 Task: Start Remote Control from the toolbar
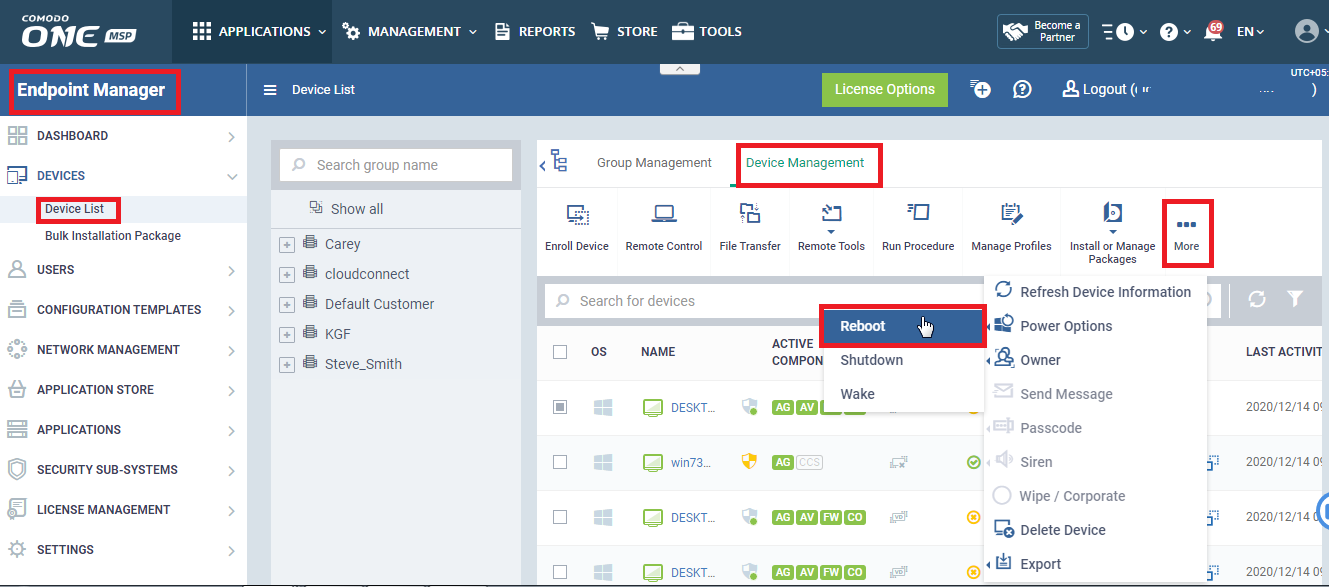pyautogui.click(x=663, y=214)
